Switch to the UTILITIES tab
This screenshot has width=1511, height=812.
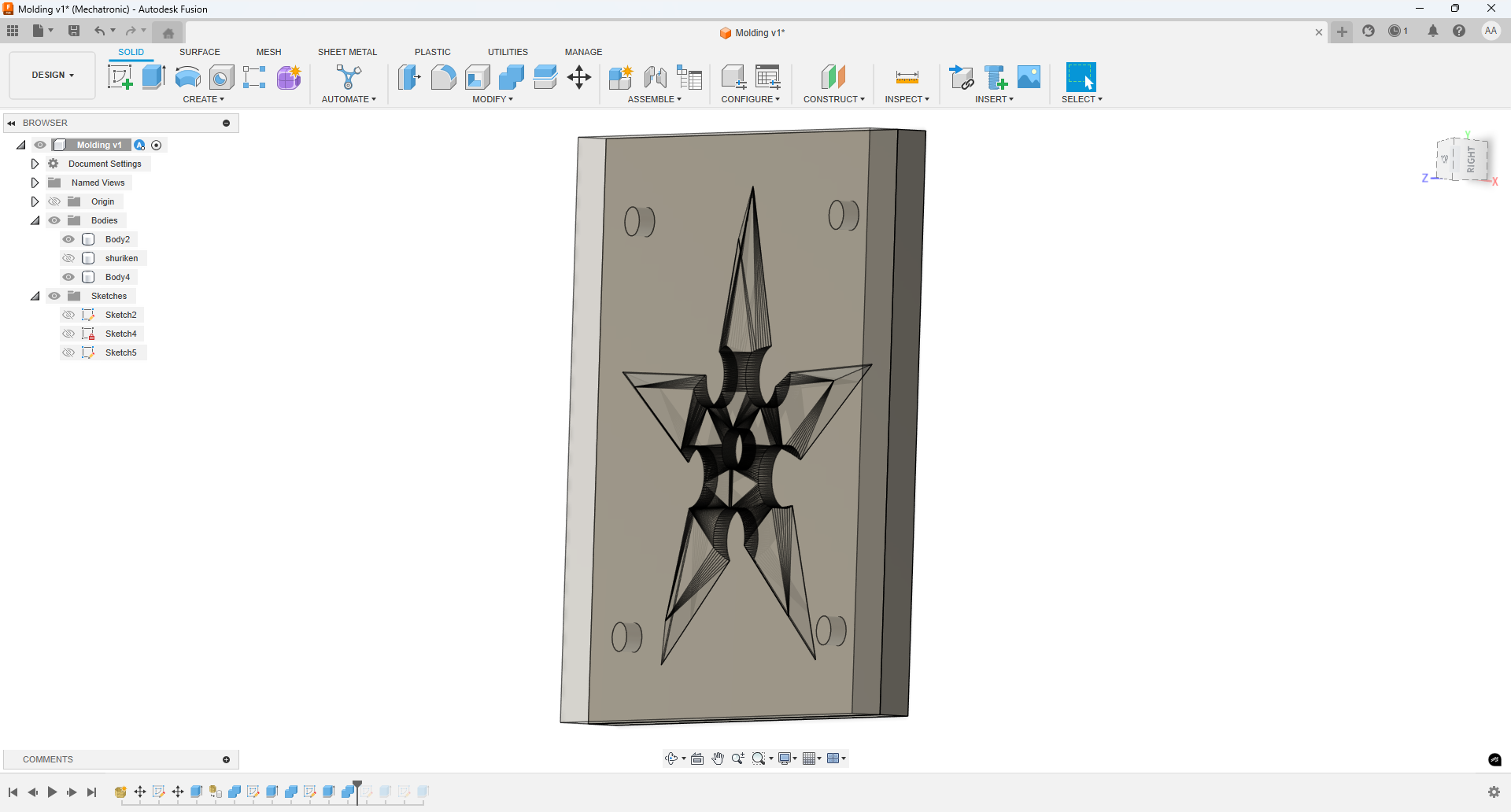click(x=508, y=52)
